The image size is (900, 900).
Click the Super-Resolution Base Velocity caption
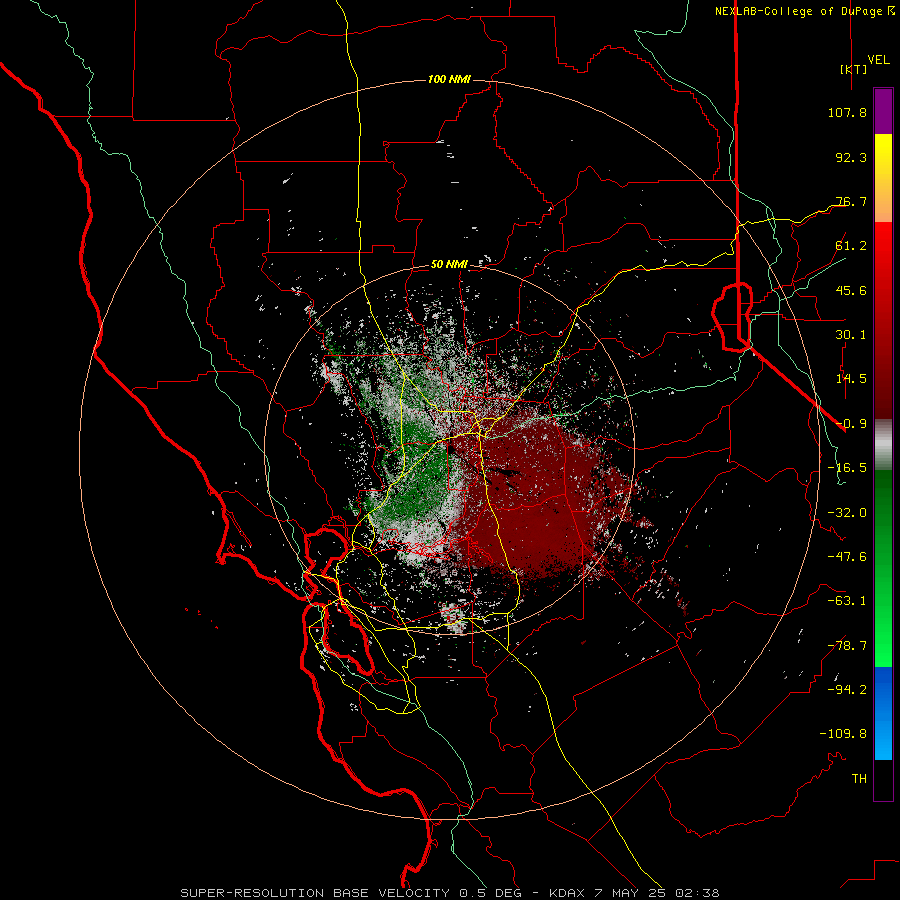point(449,893)
